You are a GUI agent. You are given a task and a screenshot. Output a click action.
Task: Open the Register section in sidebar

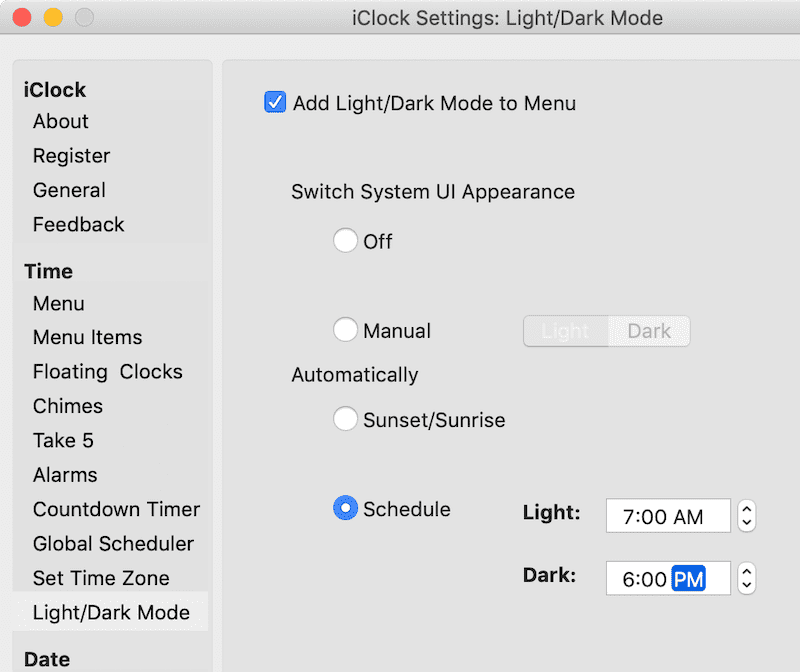point(71,156)
